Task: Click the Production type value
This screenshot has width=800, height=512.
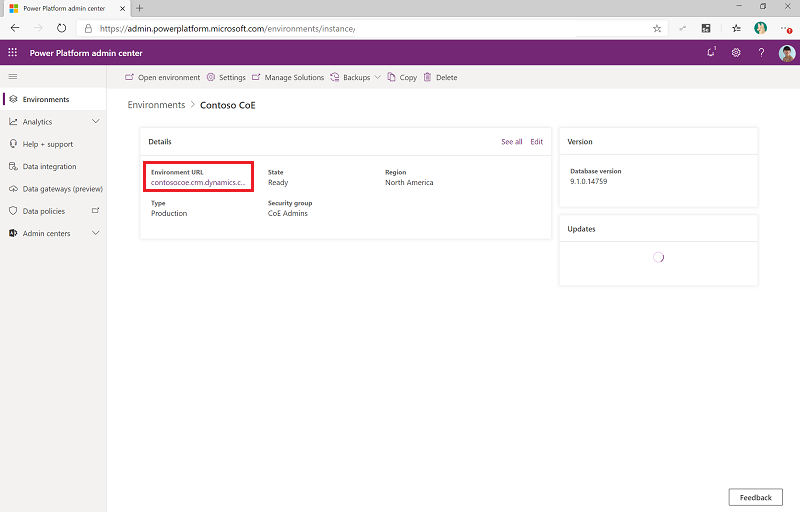Action: click(x=169, y=213)
